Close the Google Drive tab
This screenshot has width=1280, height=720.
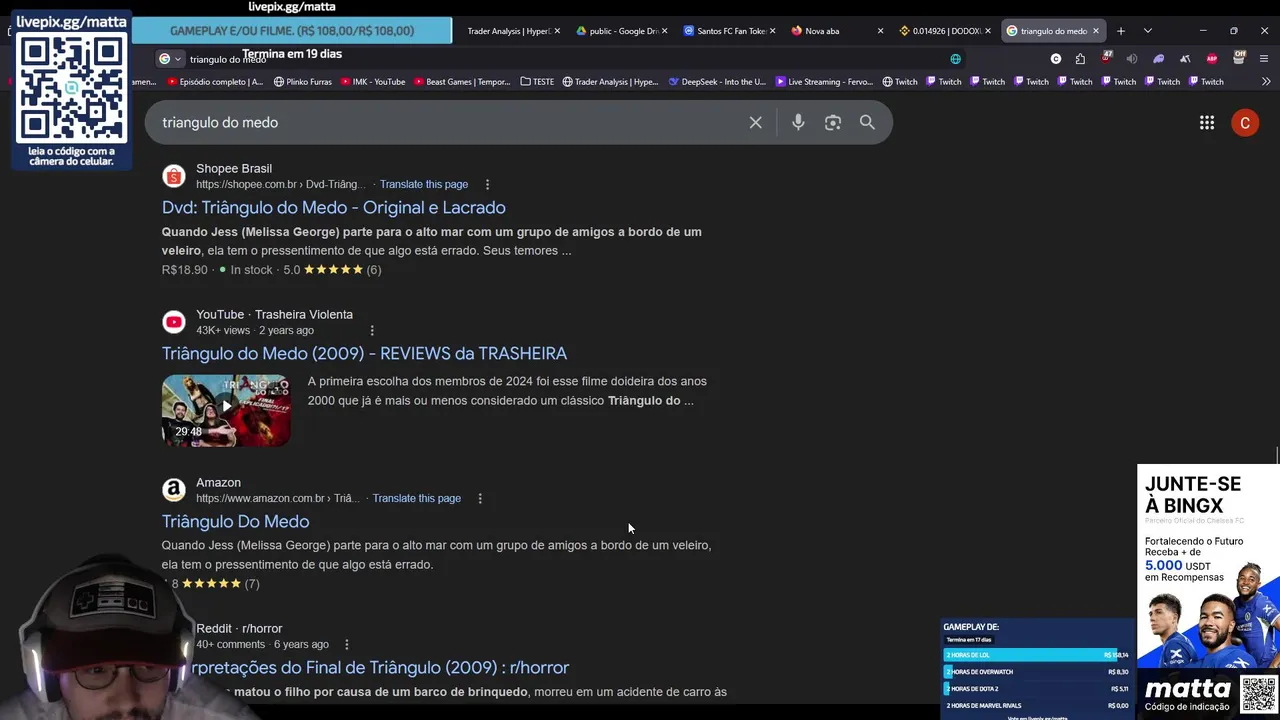click(x=665, y=31)
